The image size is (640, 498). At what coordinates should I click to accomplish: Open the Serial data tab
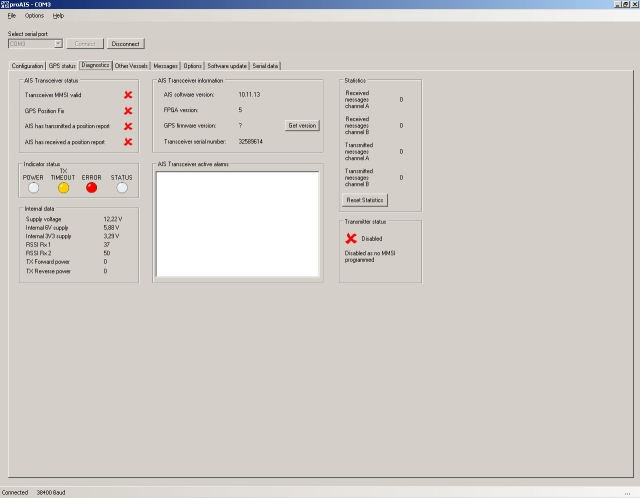click(266, 66)
